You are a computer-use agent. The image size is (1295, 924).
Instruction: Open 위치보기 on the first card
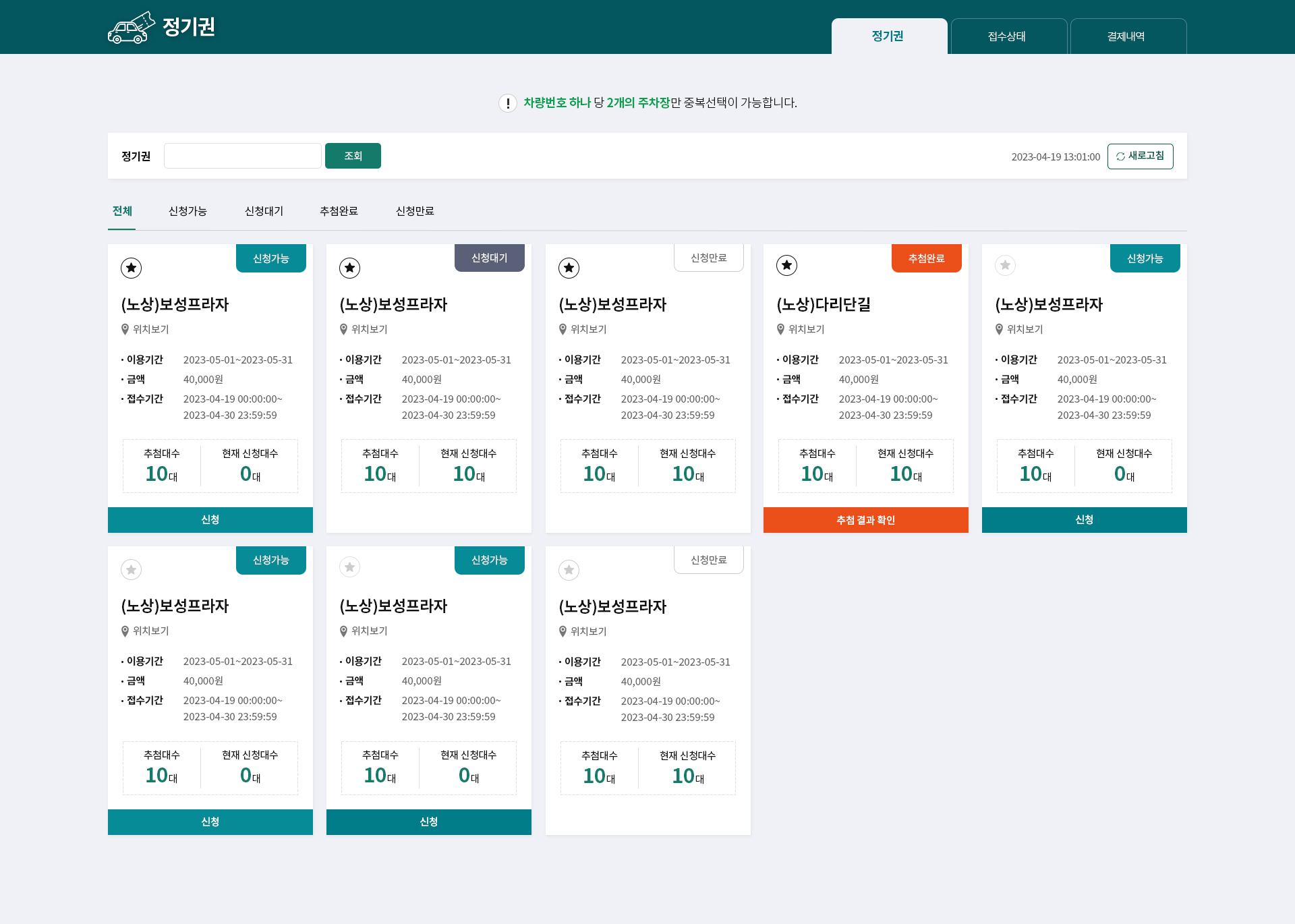[x=150, y=329]
